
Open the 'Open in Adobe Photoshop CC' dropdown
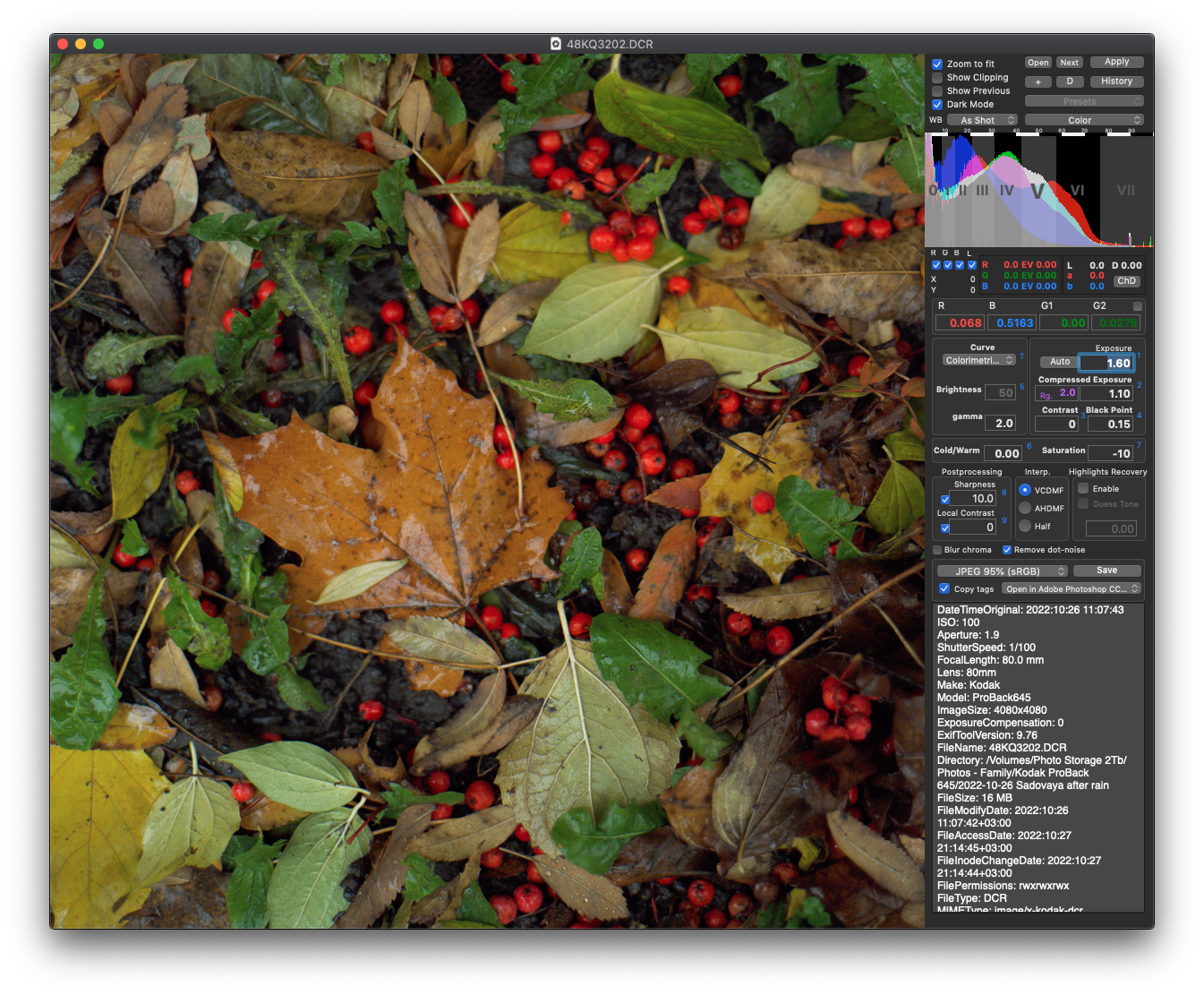pyautogui.click(x=1072, y=588)
